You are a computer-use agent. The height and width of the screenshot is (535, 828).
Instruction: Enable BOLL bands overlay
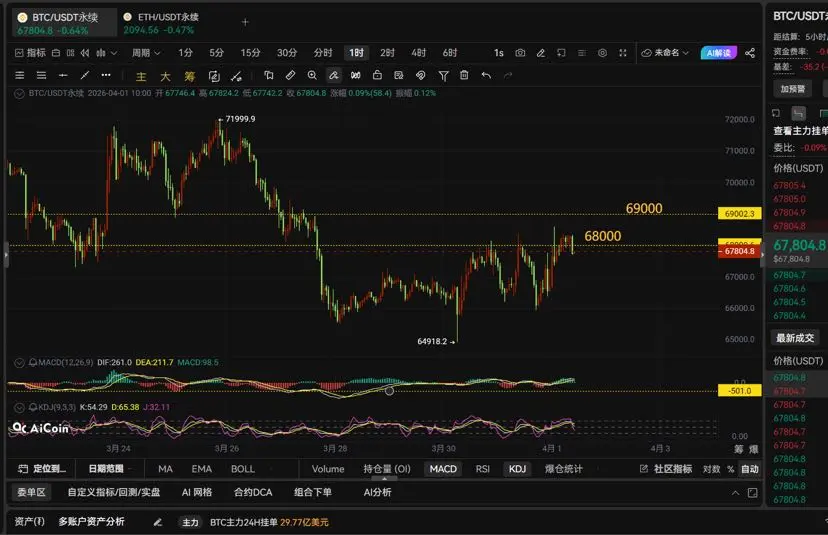[x=243, y=469]
